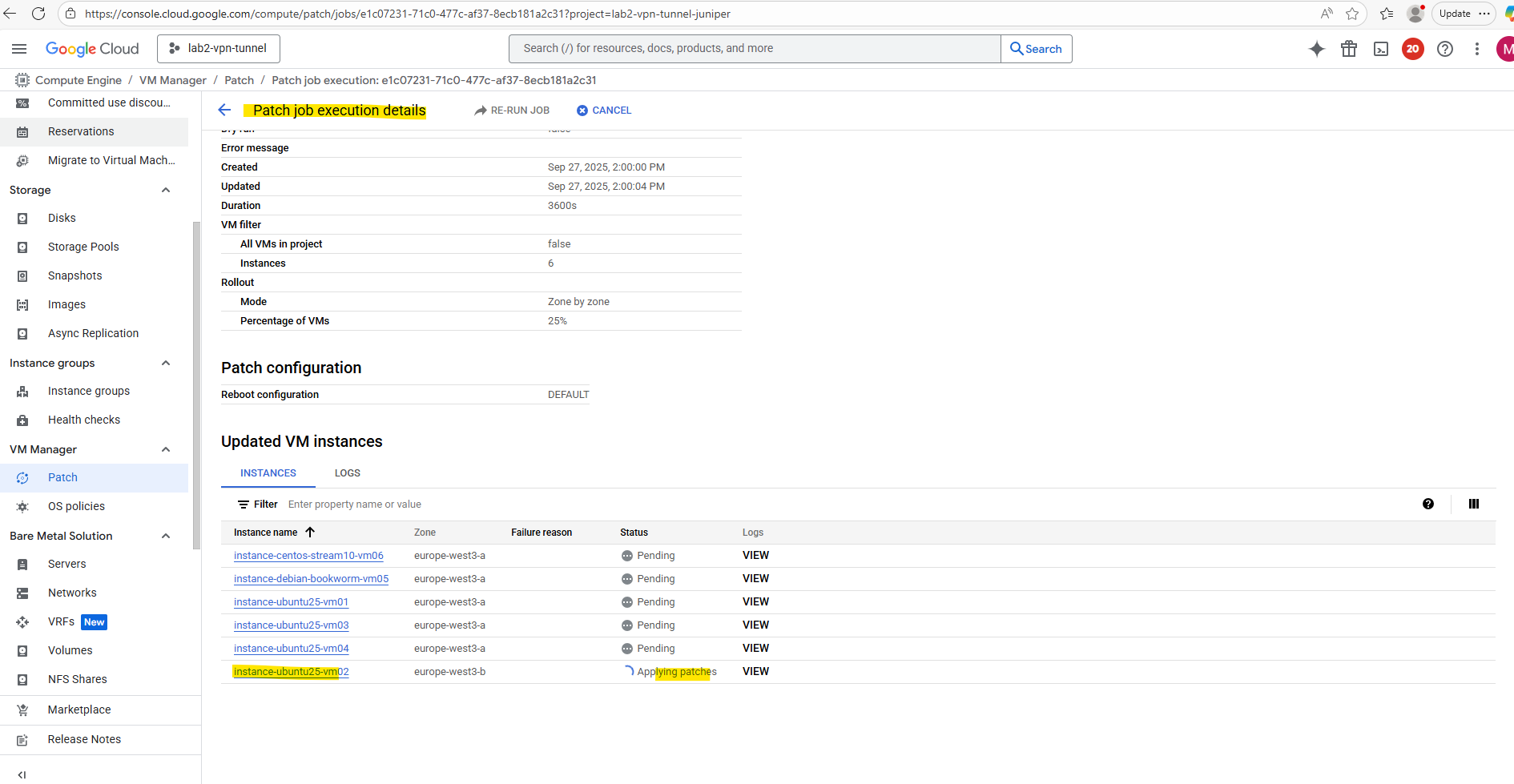The height and width of the screenshot is (784, 1514).
Task: Open the Google Cloud navigation menu
Action: (19, 49)
